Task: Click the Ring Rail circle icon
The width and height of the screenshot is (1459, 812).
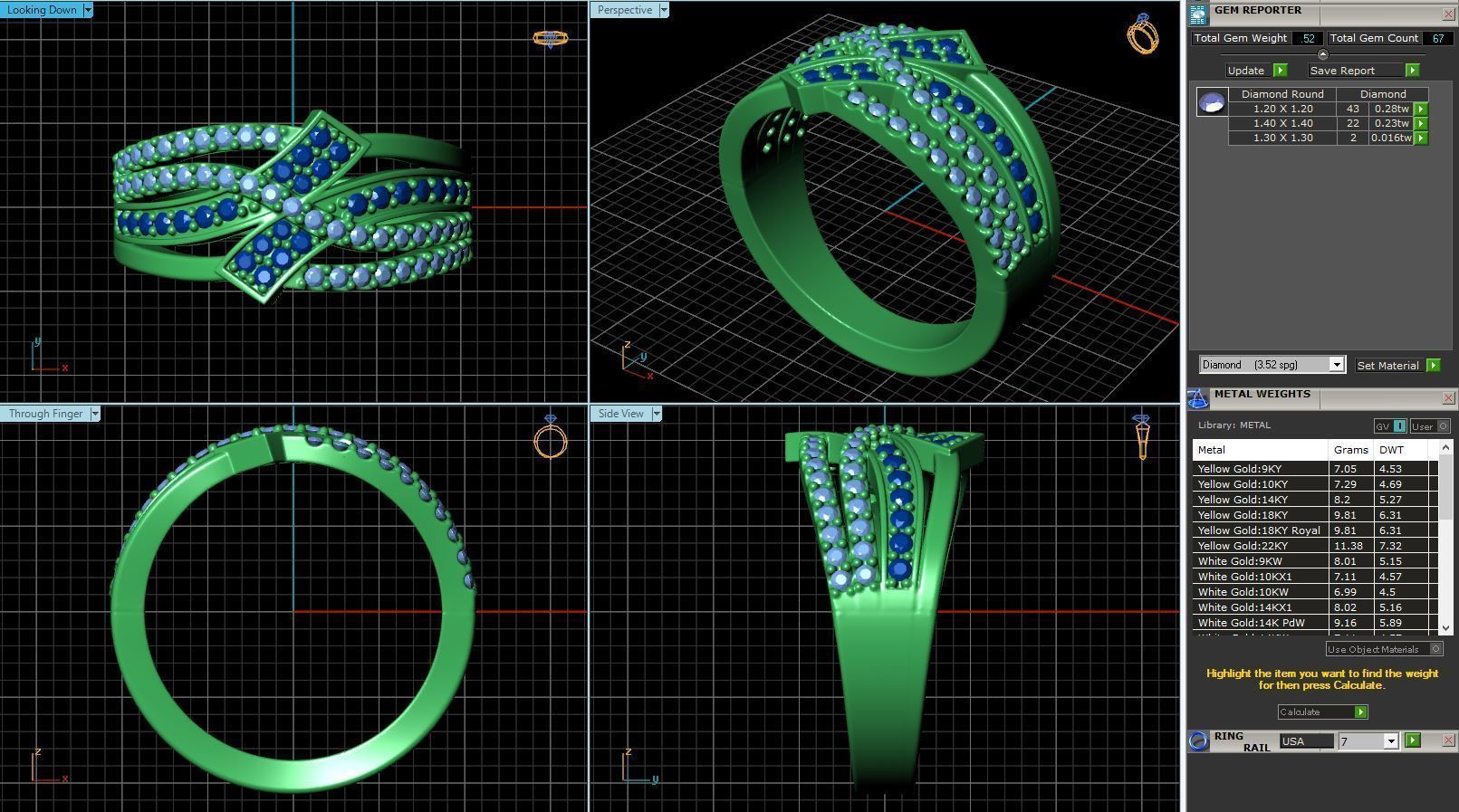Action: (1198, 740)
